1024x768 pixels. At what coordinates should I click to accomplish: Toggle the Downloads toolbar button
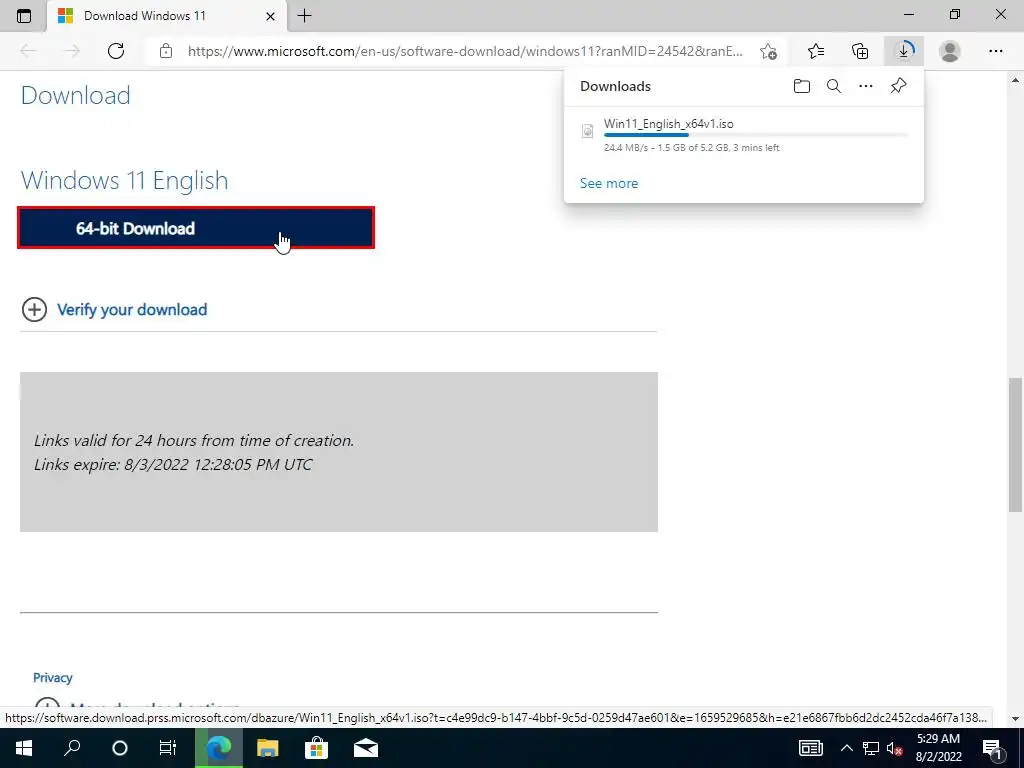(x=904, y=51)
